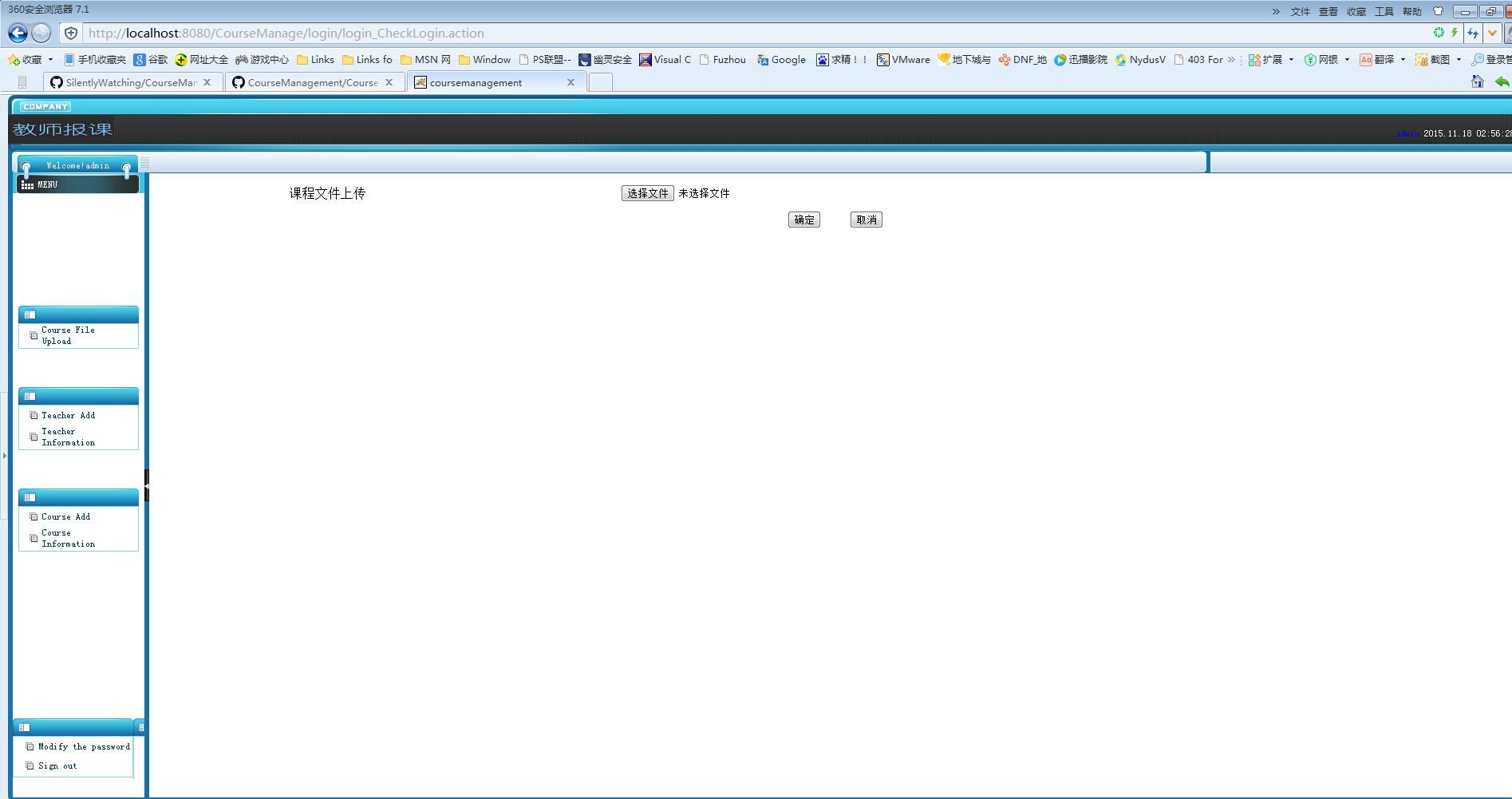Go back with the browser back arrow
Image resolution: width=1512 pixels, height=799 pixels.
(x=18, y=33)
